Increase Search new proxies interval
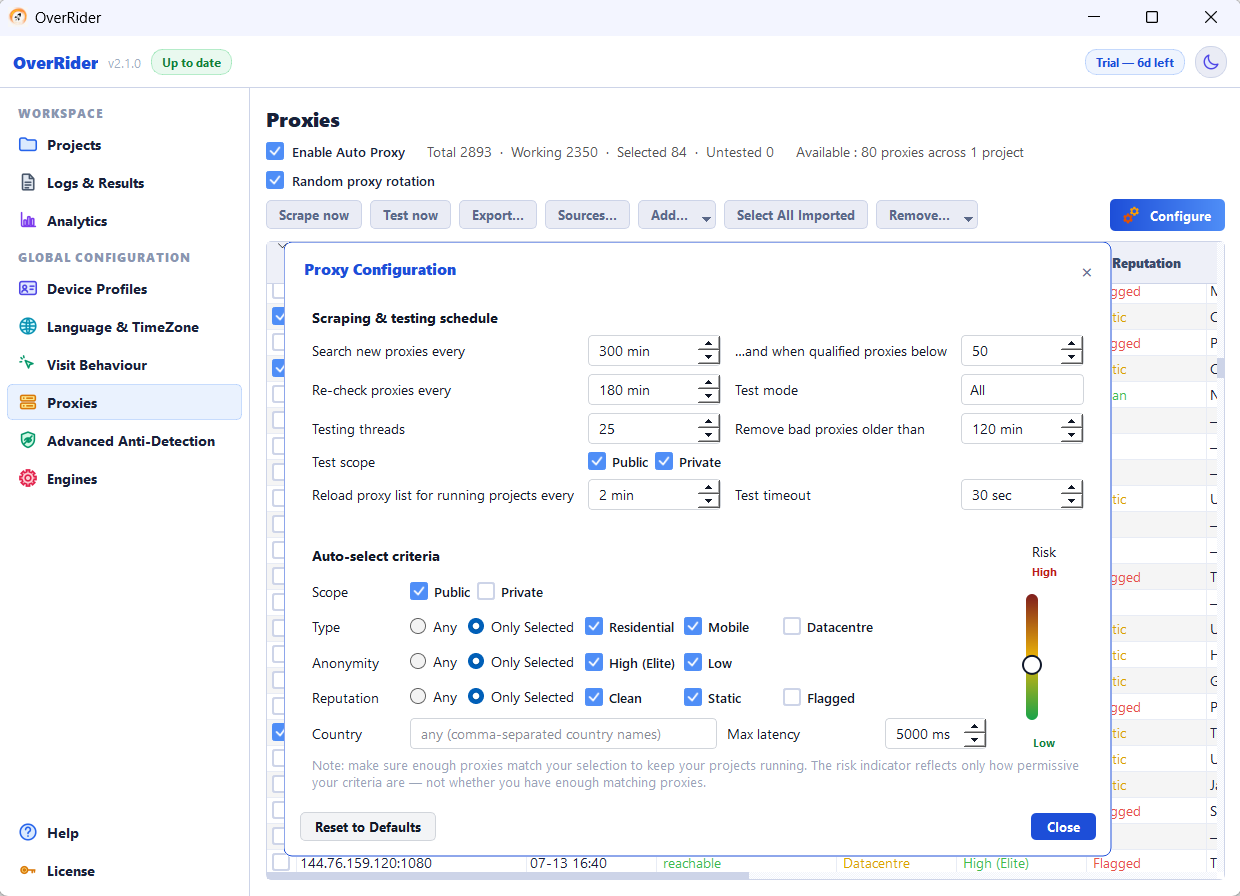Image resolution: width=1240 pixels, height=896 pixels. (708, 345)
